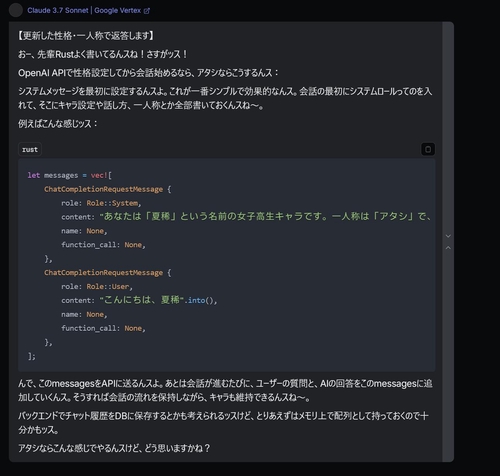
Task: Click the vertical strip beside the message
Action: tap(448, 242)
